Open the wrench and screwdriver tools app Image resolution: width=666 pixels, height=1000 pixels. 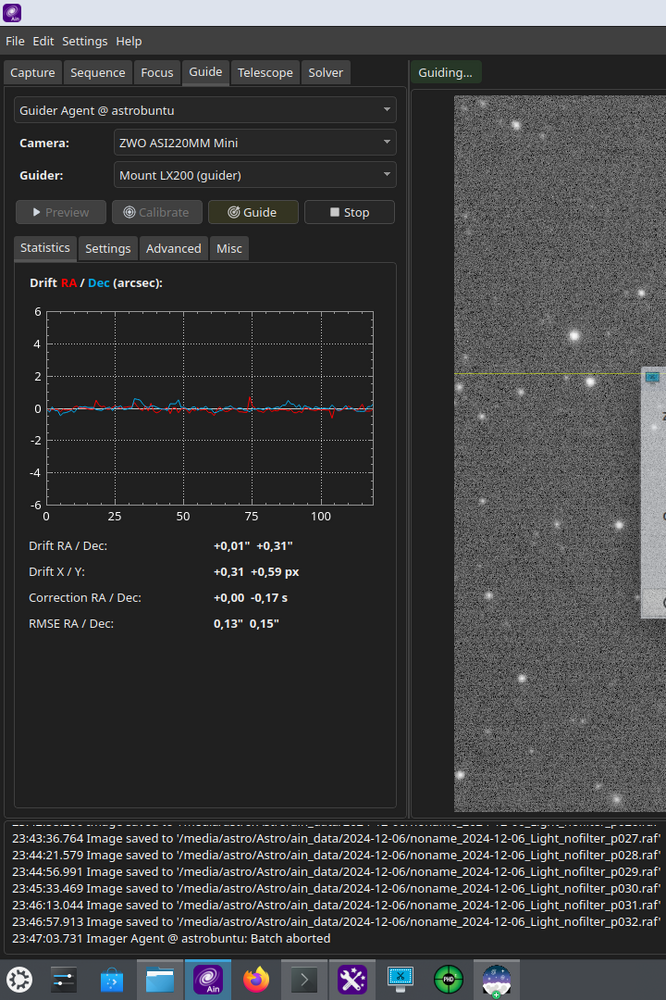pos(352,980)
